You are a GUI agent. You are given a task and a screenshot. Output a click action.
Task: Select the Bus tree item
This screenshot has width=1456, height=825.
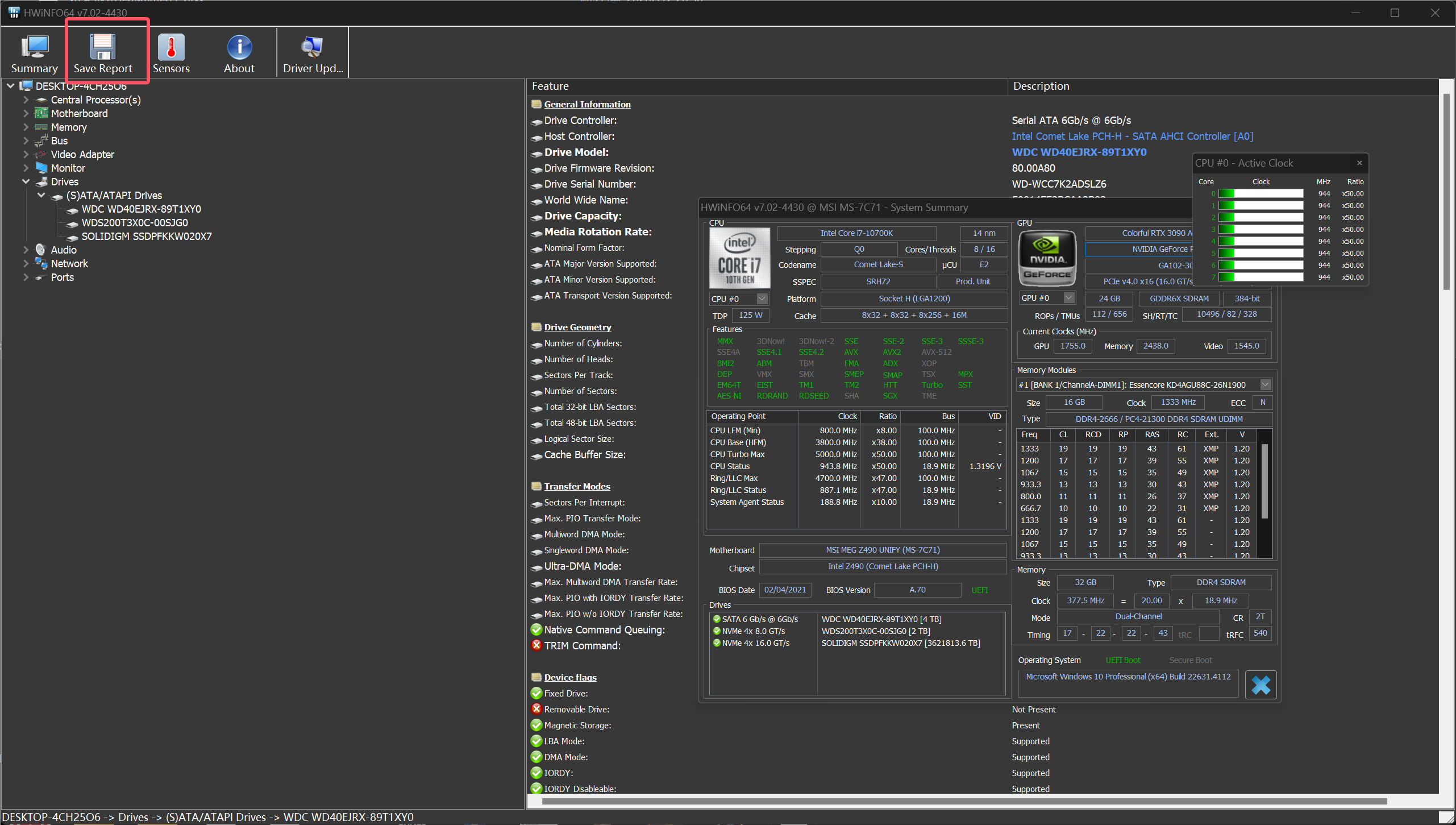[x=59, y=141]
